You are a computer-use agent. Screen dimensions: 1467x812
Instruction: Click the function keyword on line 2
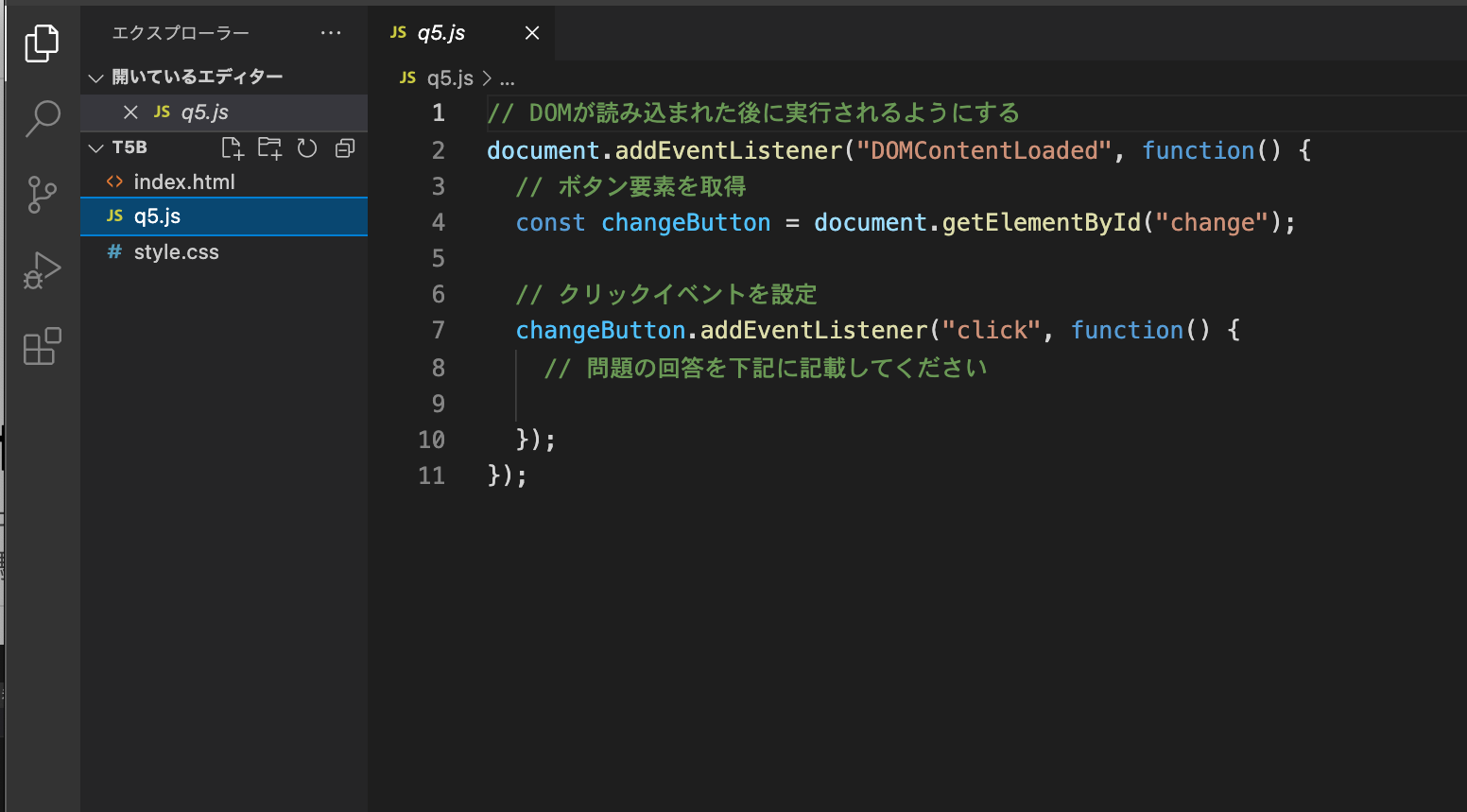click(1199, 150)
